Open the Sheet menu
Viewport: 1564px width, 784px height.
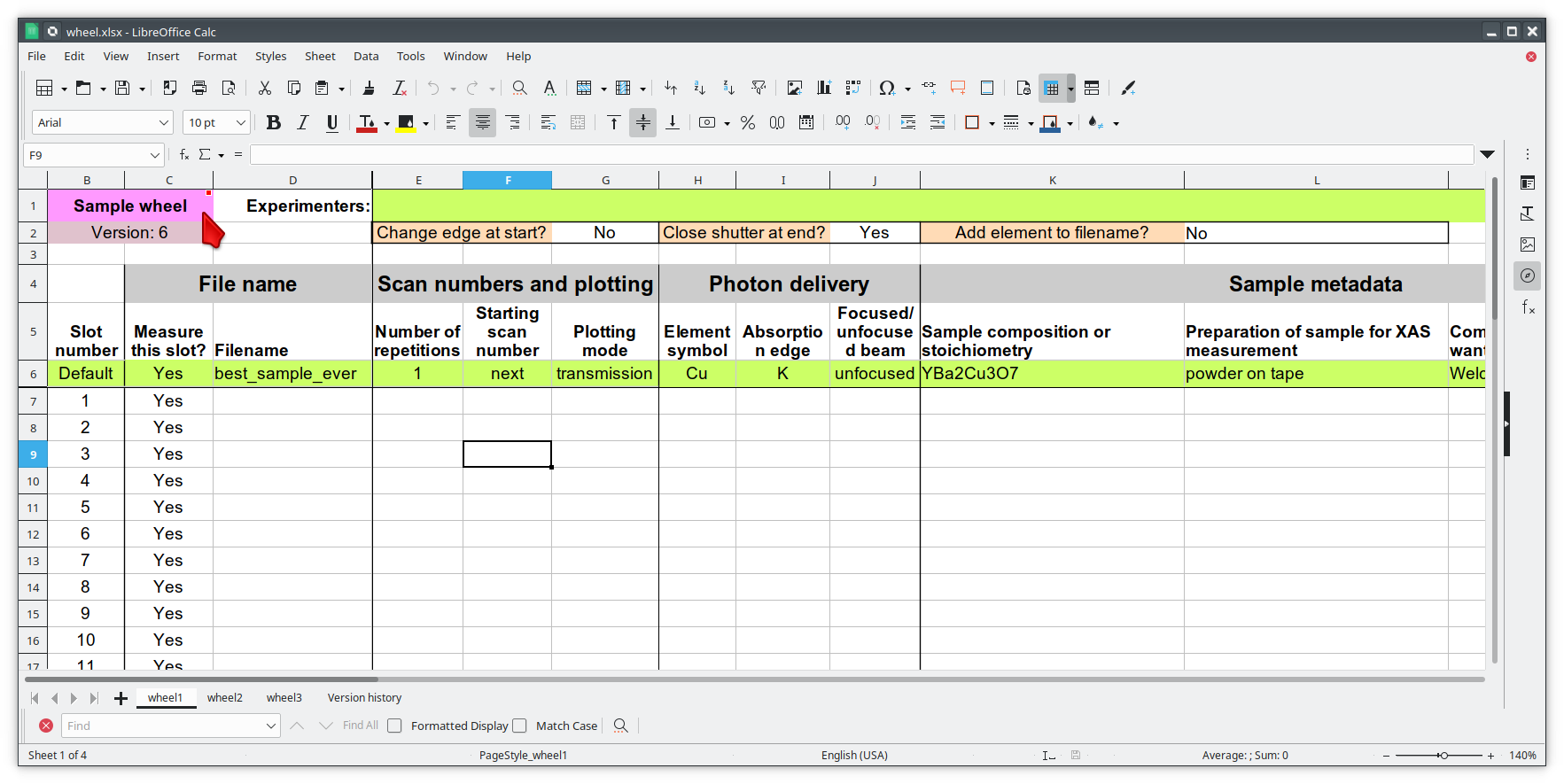click(320, 56)
